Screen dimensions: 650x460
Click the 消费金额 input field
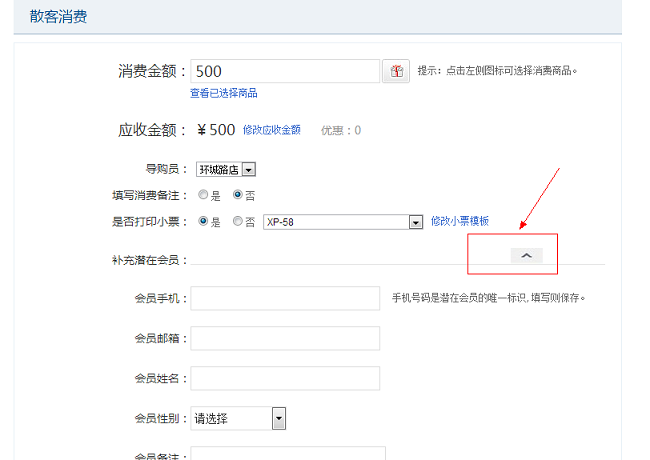285,71
